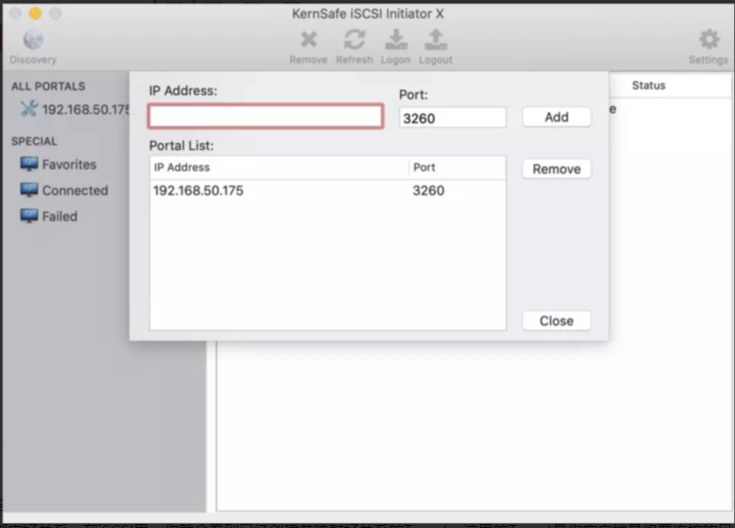Click the IP Address column header
The width and height of the screenshot is (735, 528).
pos(279,167)
